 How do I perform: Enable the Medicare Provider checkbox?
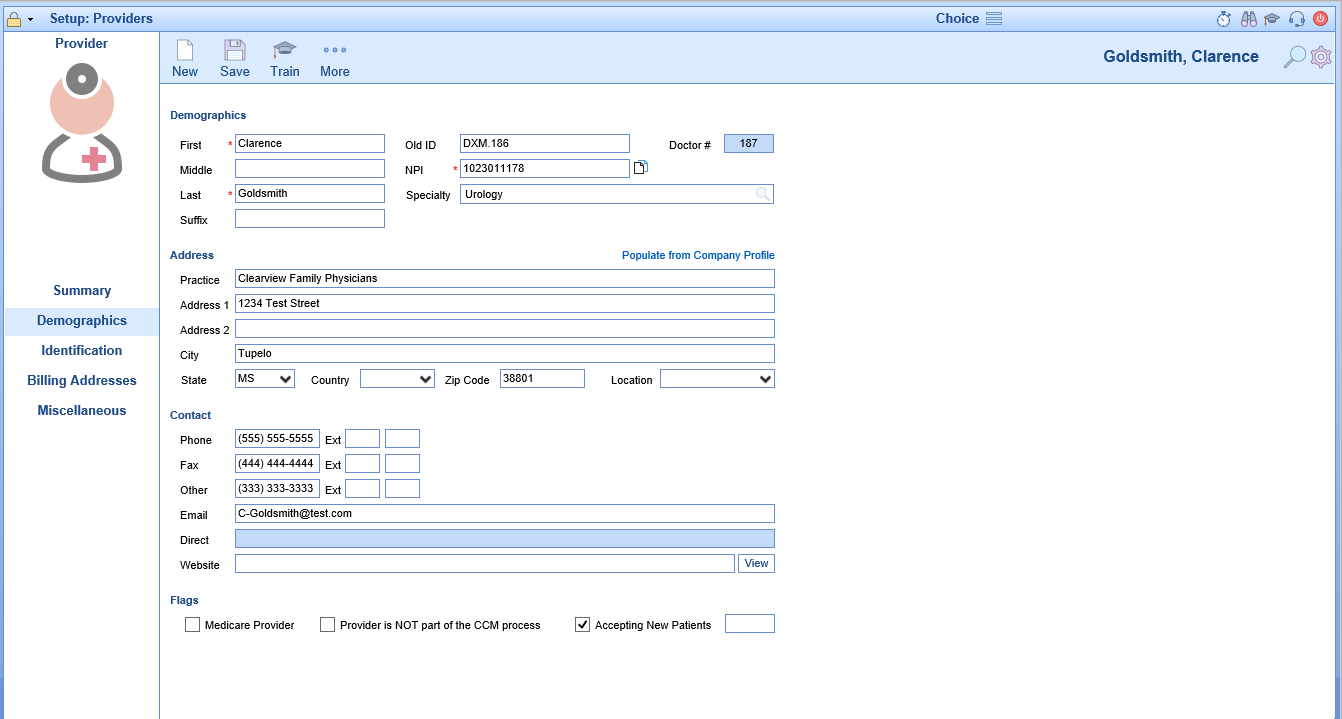click(193, 625)
